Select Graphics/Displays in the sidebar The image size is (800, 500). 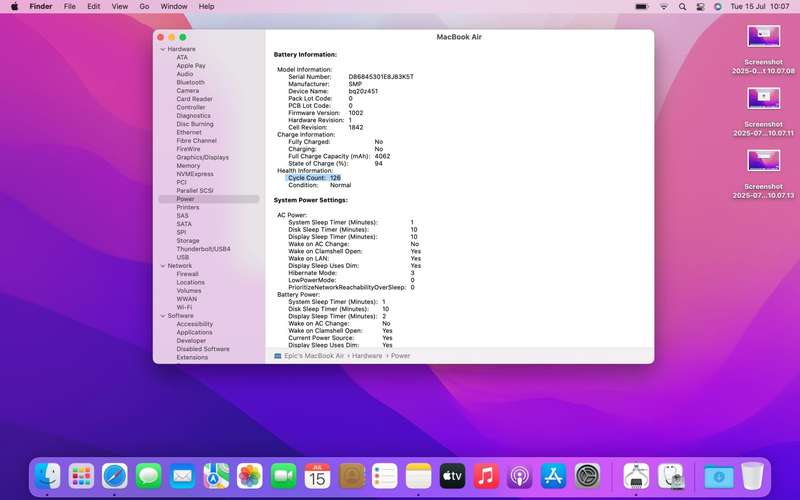(x=203, y=157)
